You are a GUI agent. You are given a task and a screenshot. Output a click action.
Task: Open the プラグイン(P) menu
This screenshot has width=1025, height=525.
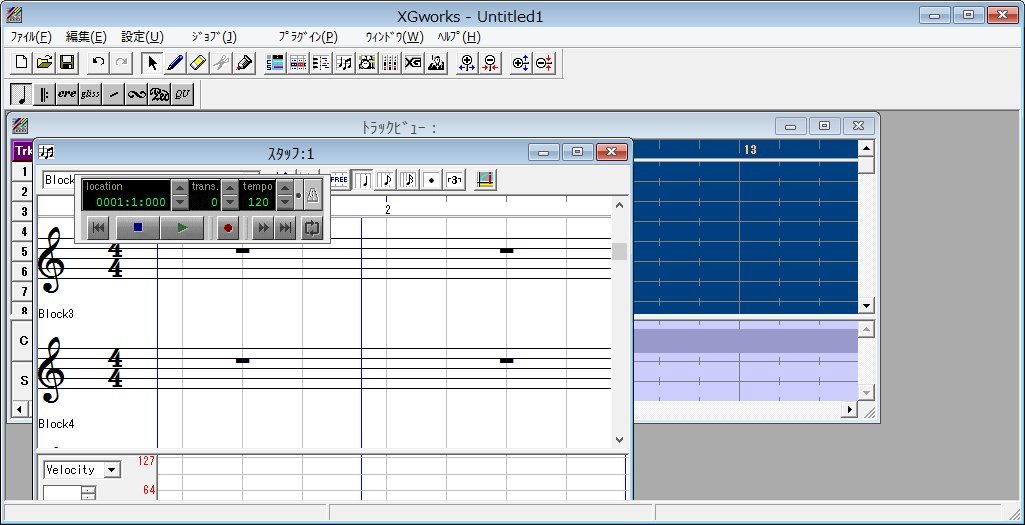click(x=308, y=37)
